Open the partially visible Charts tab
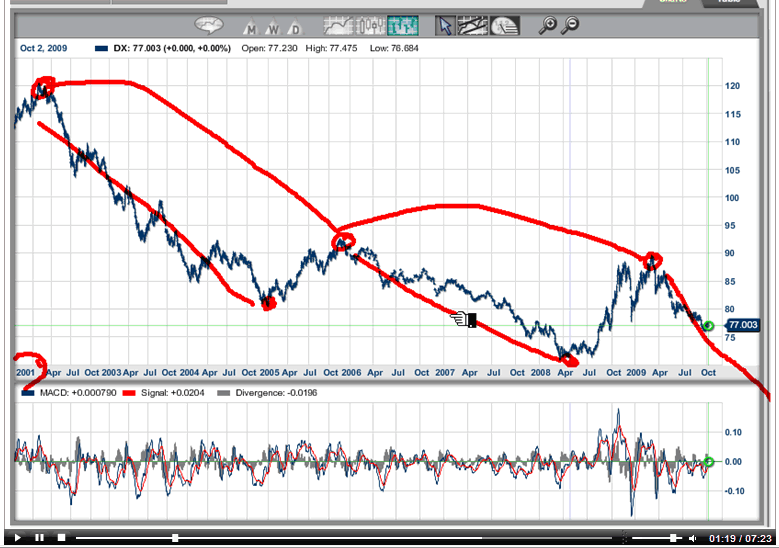The width and height of the screenshot is (779, 548). (674, 3)
